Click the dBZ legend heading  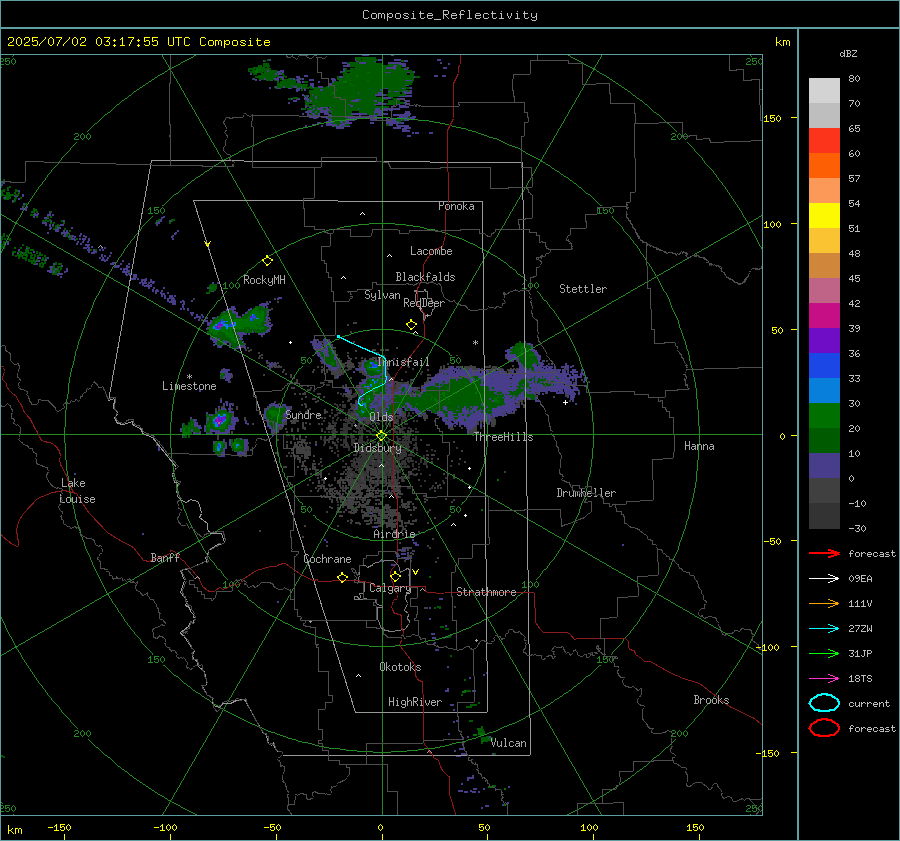point(848,53)
